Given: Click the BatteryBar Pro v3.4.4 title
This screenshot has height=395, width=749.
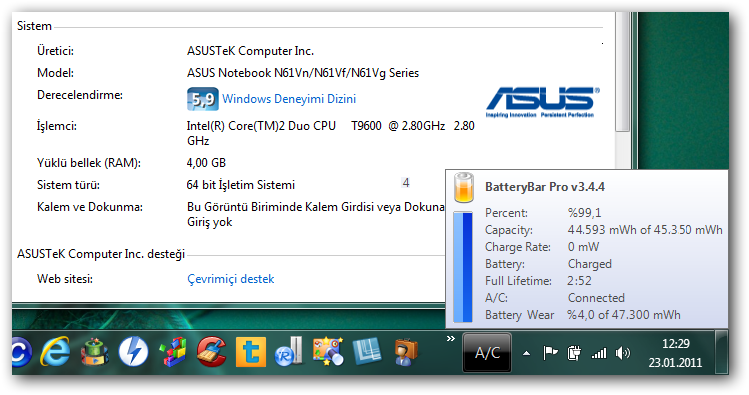Looking at the screenshot, I should click(x=545, y=187).
